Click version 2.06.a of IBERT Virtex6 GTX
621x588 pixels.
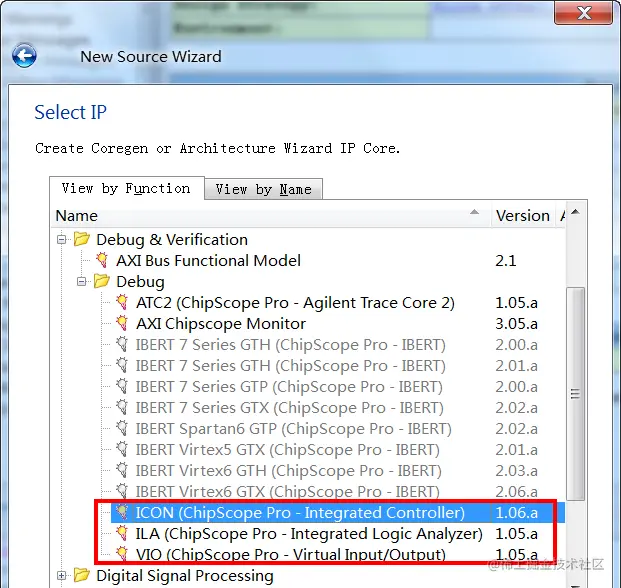point(516,491)
